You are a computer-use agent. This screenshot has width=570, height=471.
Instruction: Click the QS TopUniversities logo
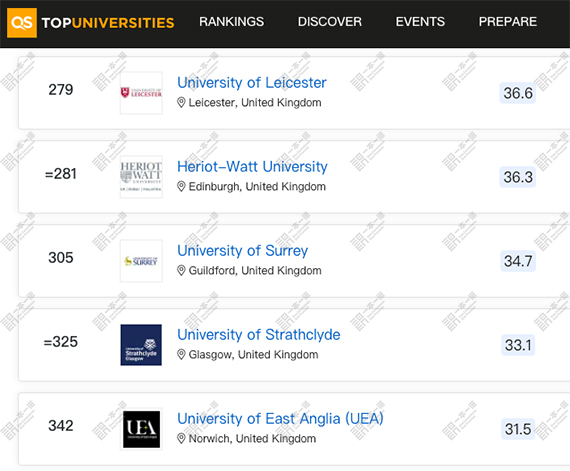[x=91, y=23]
